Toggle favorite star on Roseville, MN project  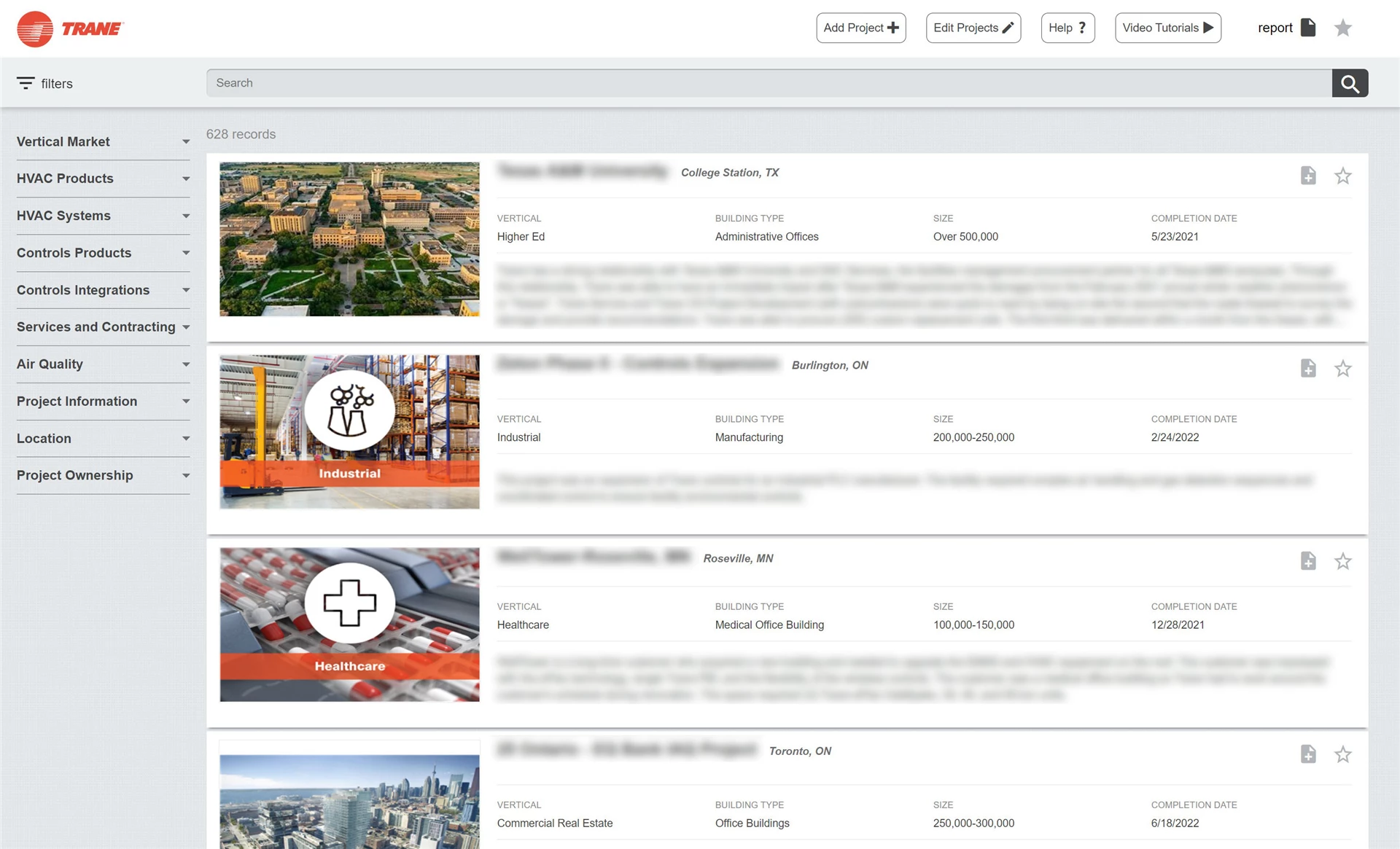(x=1342, y=560)
